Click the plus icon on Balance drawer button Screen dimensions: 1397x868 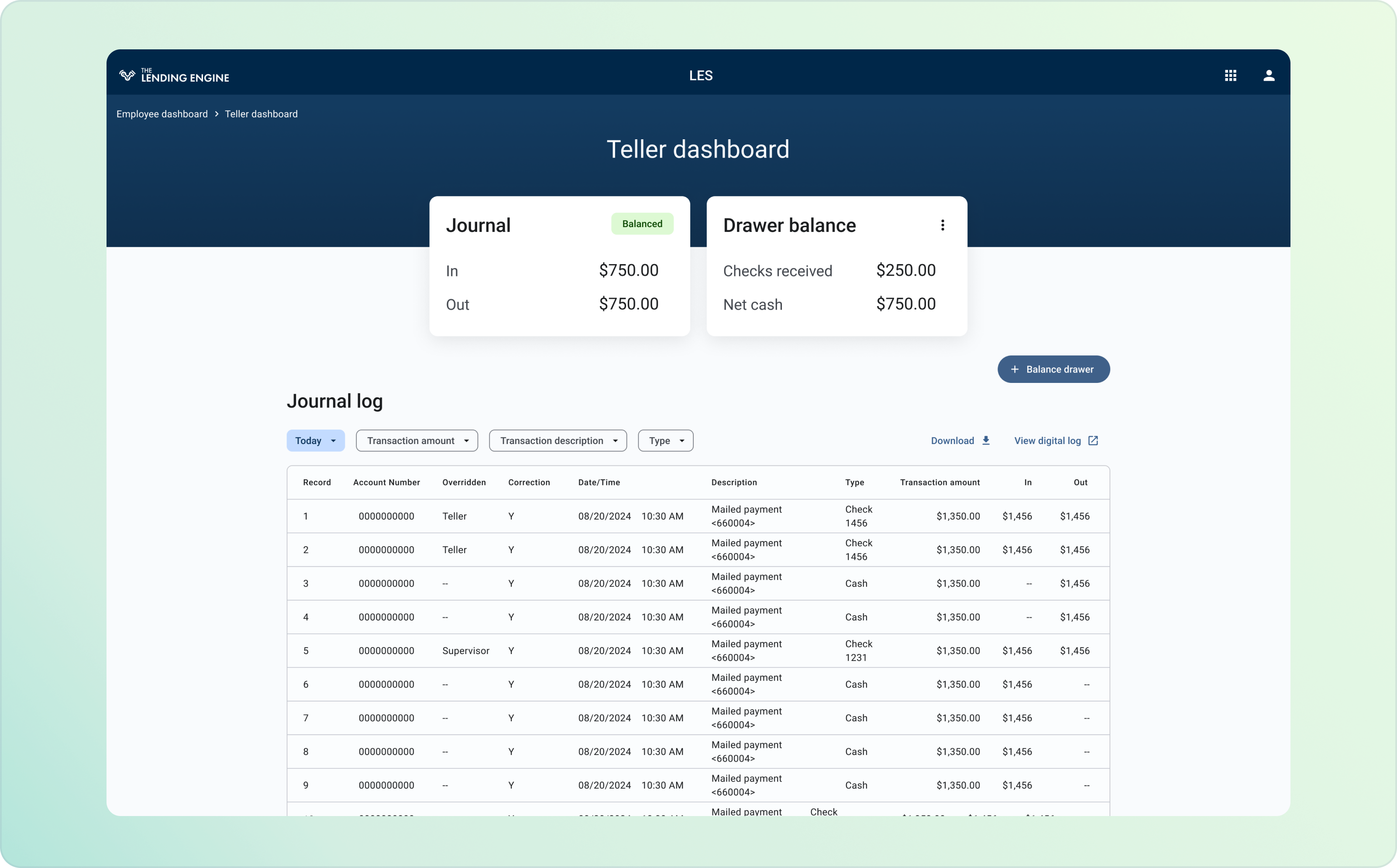1015,369
